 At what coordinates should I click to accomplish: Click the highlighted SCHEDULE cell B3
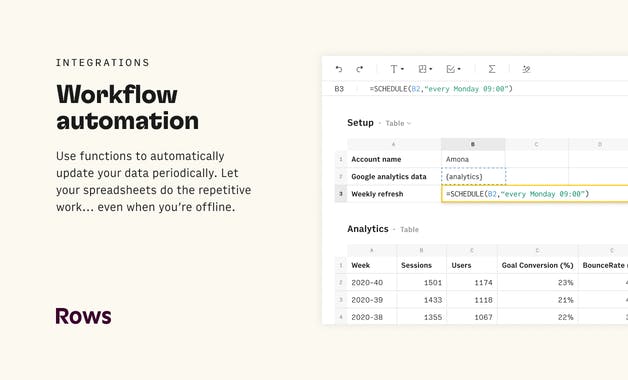(x=535, y=194)
